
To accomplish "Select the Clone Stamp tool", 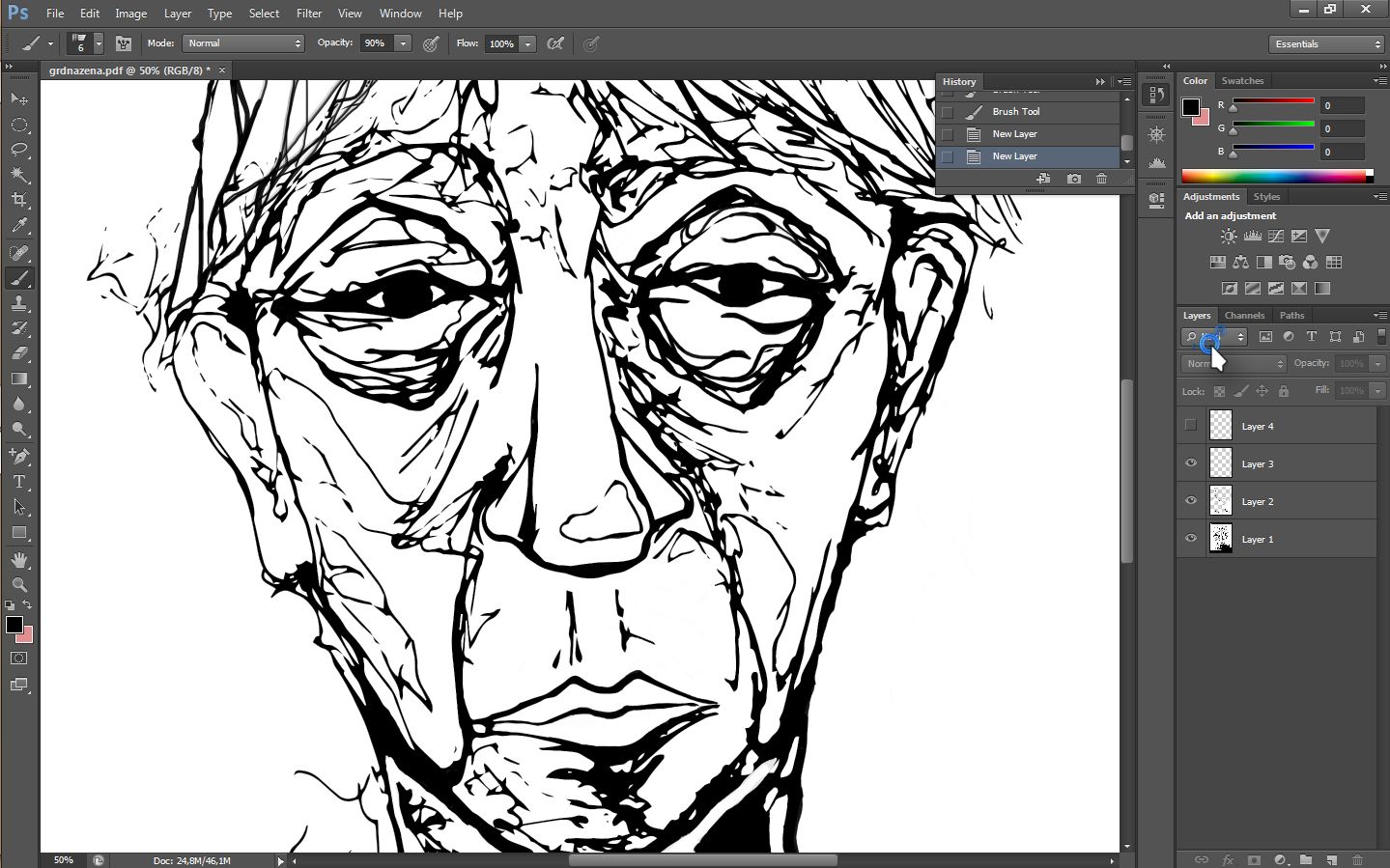I will [x=19, y=303].
